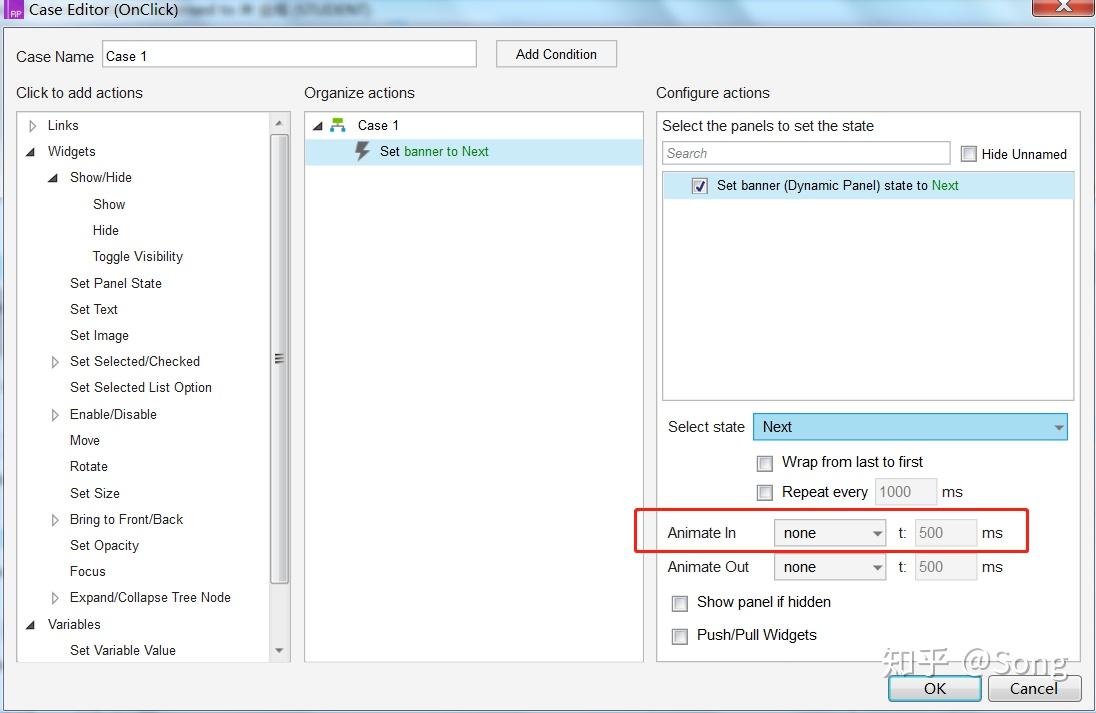The image size is (1096, 713).
Task: Expand the Bring to Front/Back node
Action: 55,520
